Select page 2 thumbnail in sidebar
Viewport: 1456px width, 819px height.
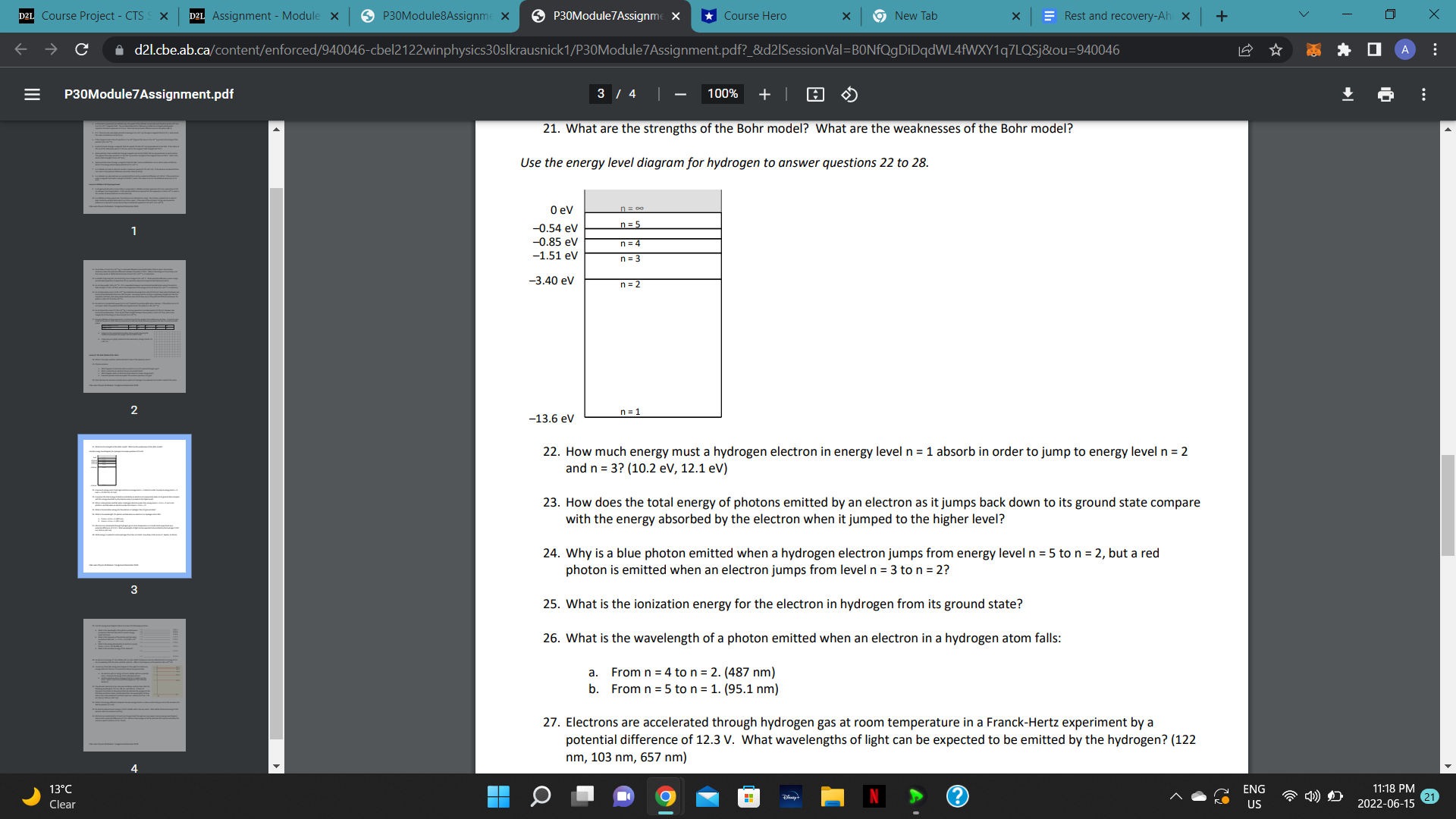click(134, 326)
